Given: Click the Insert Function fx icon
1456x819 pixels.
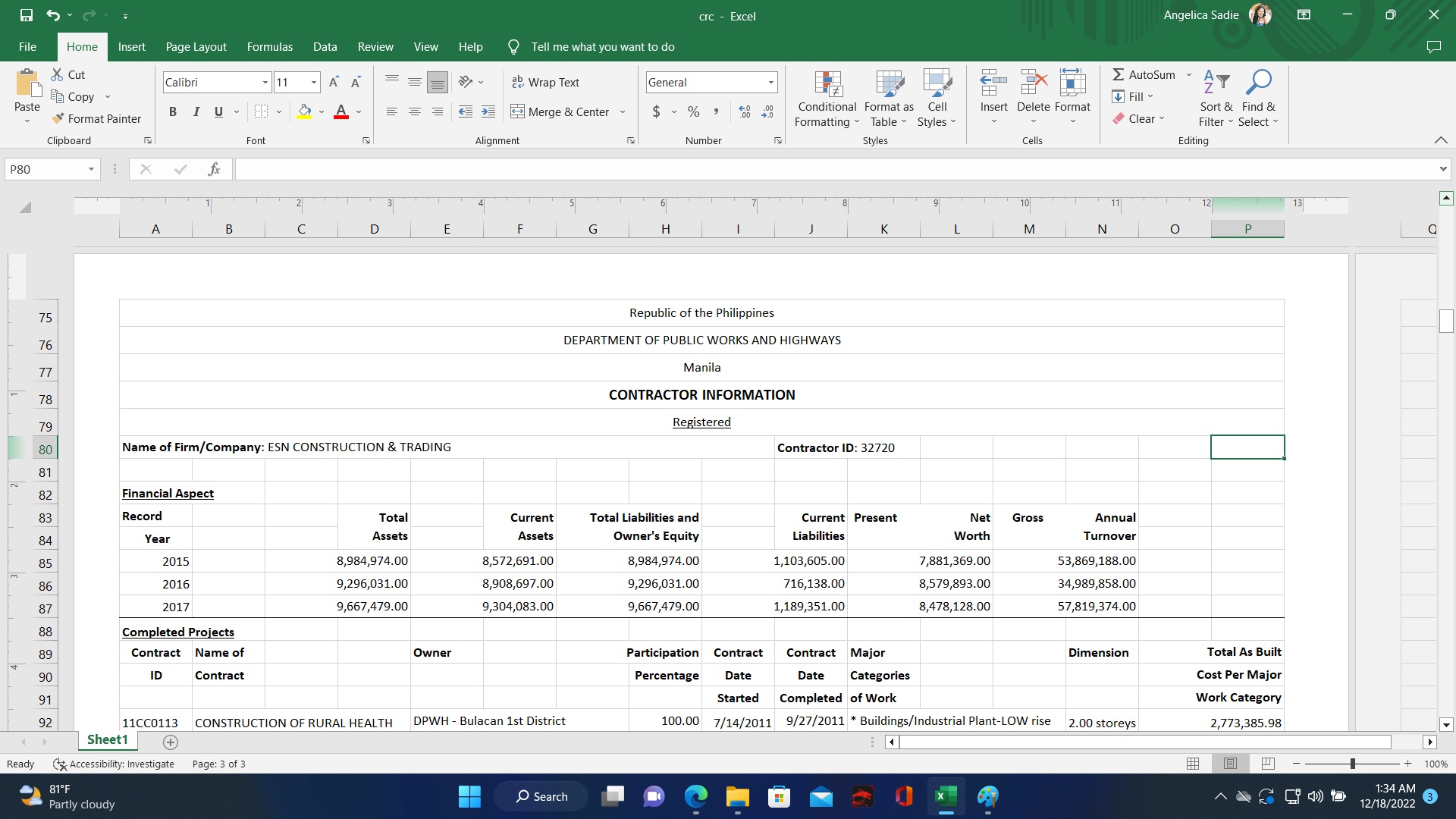Looking at the screenshot, I should click(x=214, y=169).
